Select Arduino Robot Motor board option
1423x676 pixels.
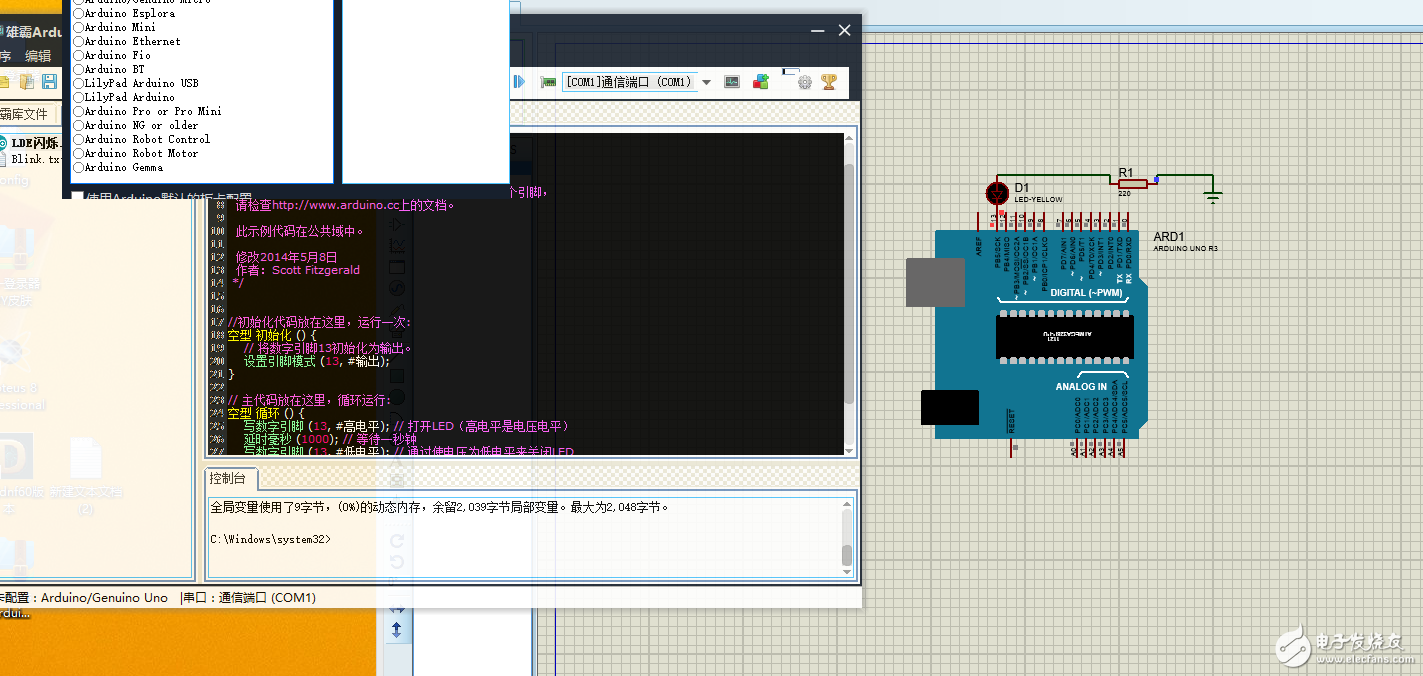click(x=136, y=154)
